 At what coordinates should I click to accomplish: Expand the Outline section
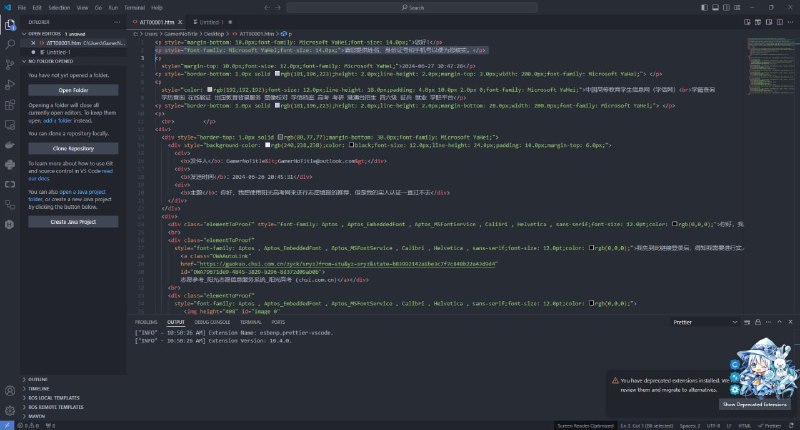[40, 379]
